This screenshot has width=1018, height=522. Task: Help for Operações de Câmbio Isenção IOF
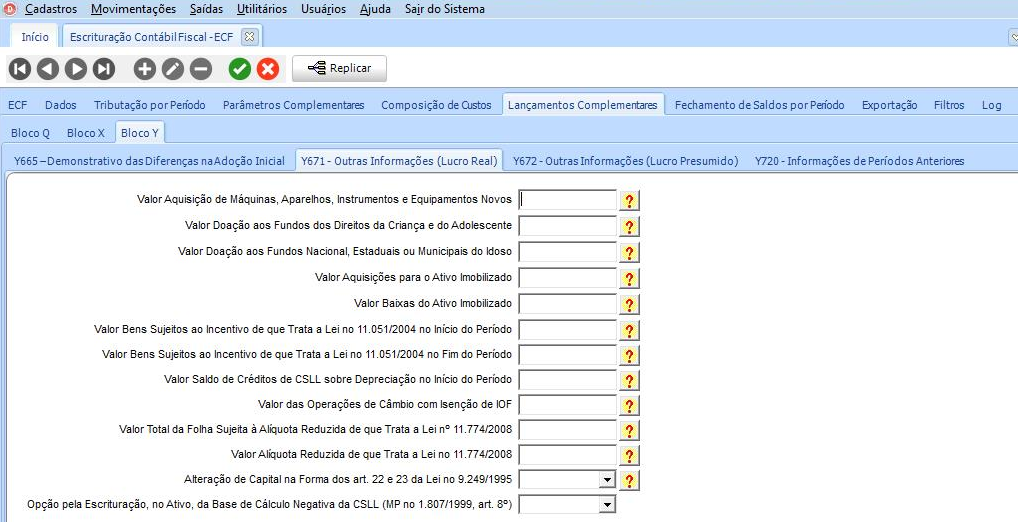pos(629,406)
